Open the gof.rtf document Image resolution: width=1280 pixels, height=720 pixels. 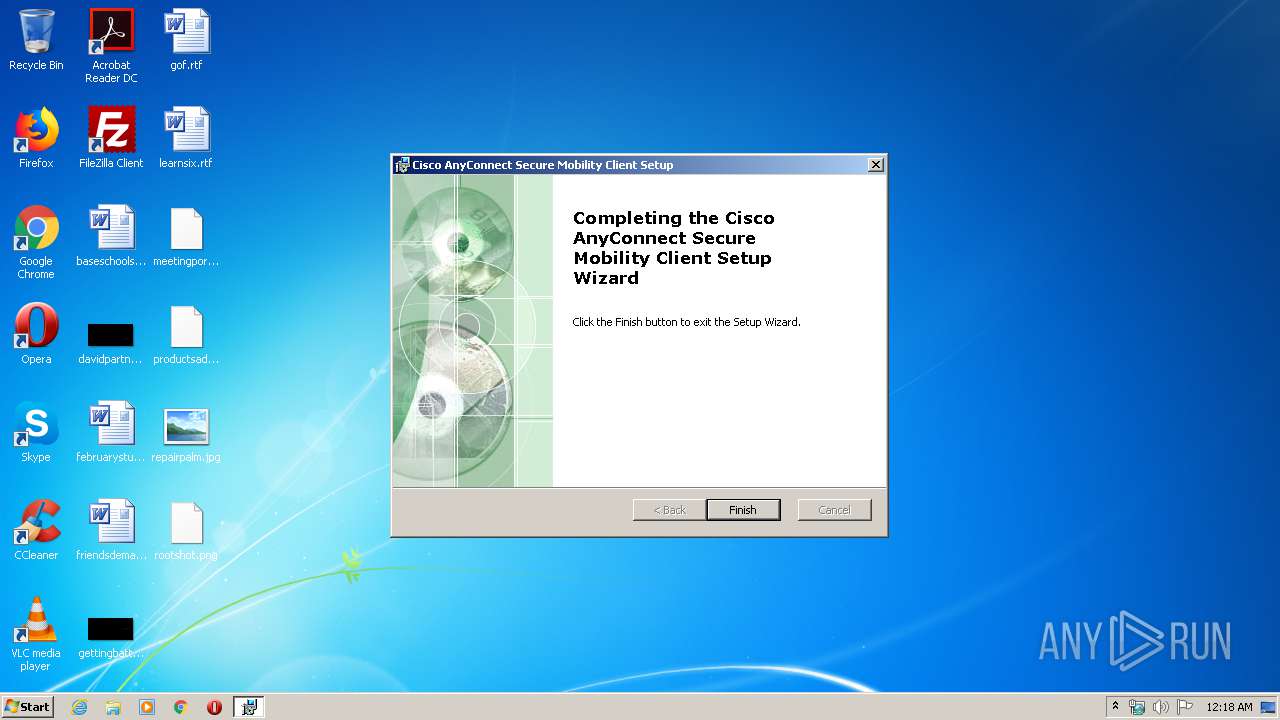click(186, 40)
